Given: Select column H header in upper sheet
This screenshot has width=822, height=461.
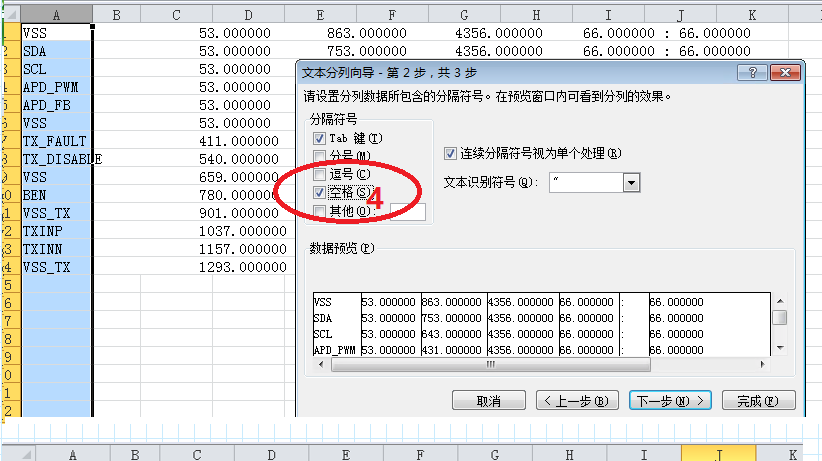Looking at the screenshot, I should coord(536,15).
